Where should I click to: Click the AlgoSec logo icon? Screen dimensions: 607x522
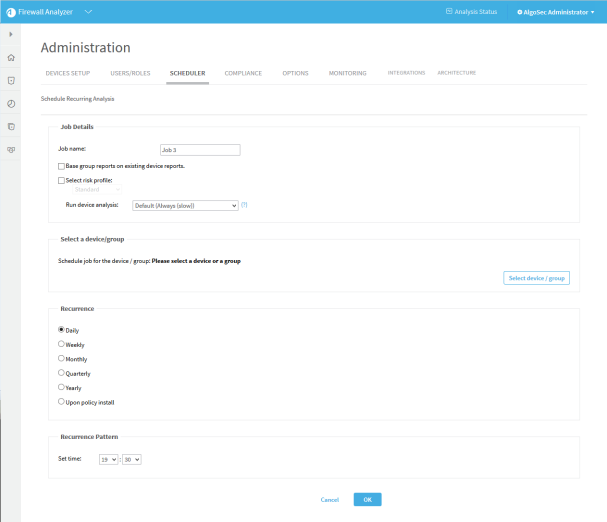10,12
